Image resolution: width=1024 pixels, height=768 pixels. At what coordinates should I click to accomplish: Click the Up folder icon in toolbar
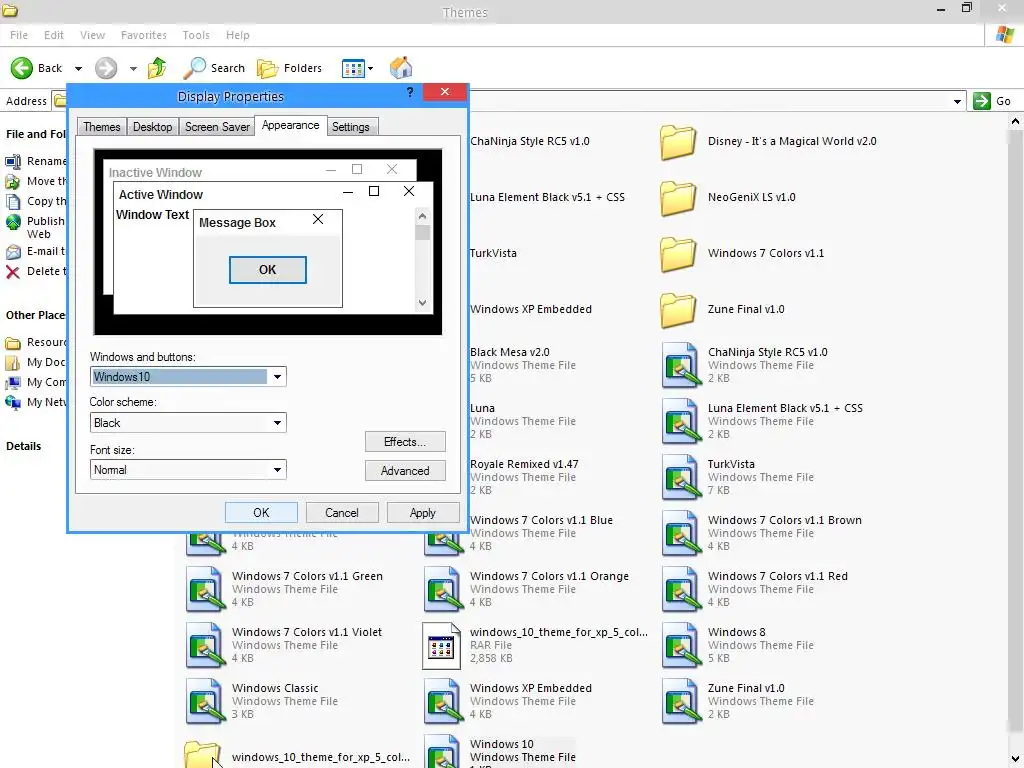pyautogui.click(x=157, y=68)
